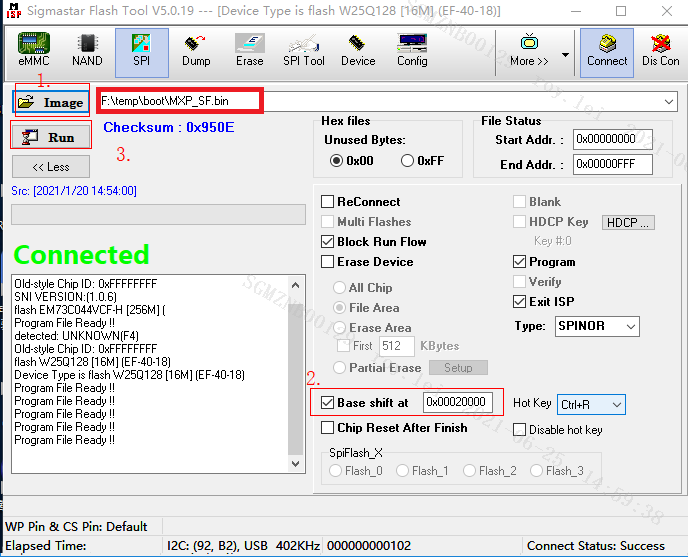Screen dimensions: 688x557
Task: Click the HDCP ... button
Action: tap(628, 223)
